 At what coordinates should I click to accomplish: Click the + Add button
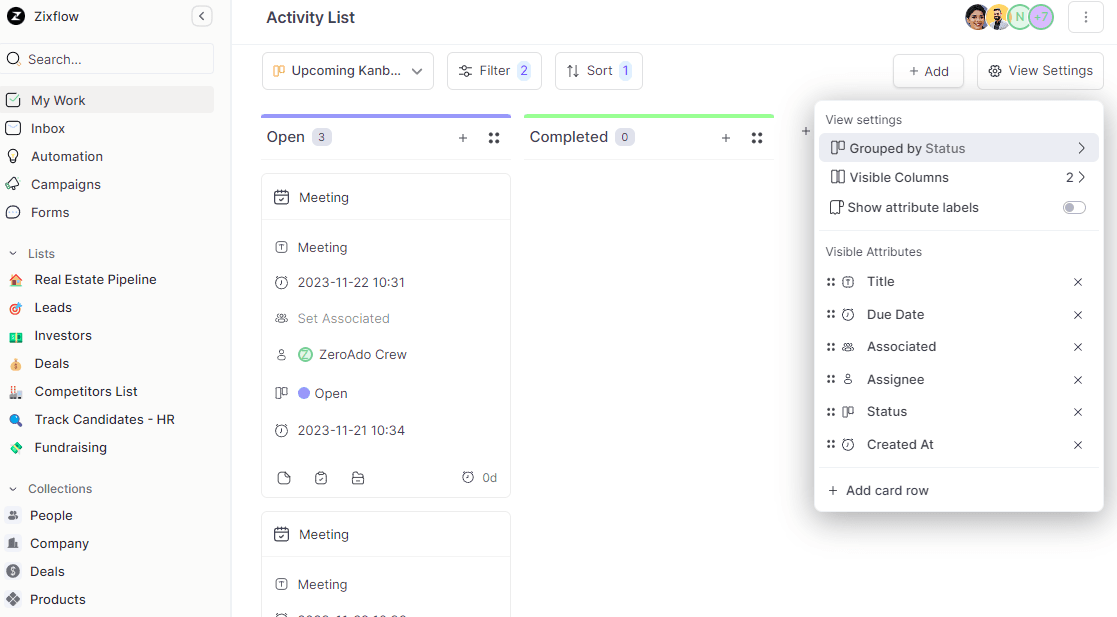[x=928, y=71]
